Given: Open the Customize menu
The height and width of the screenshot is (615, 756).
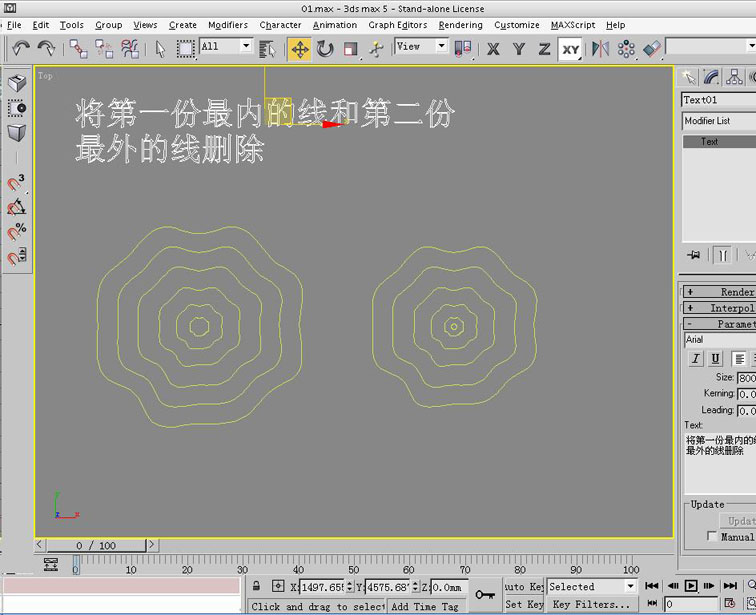Looking at the screenshot, I should (516, 25).
